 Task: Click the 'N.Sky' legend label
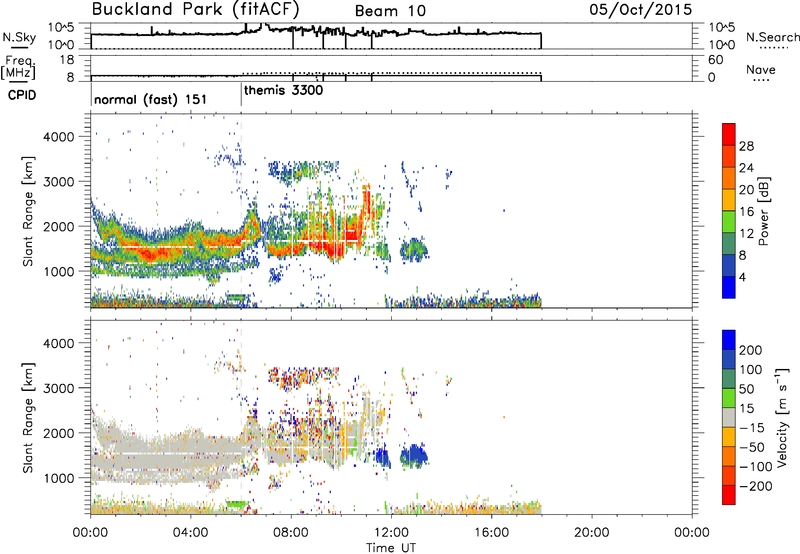click(x=19, y=37)
